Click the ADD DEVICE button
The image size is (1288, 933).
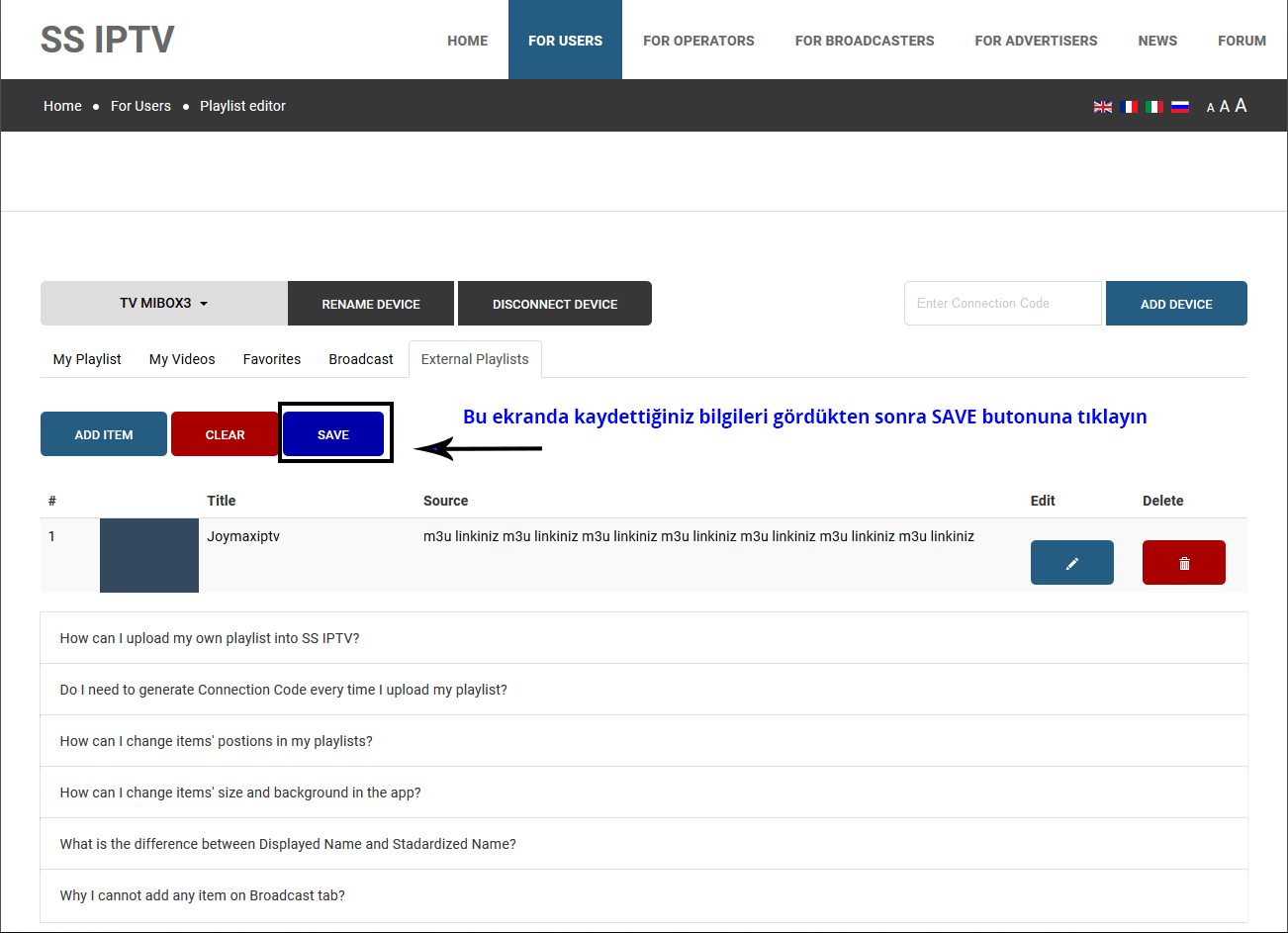pos(1175,304)
